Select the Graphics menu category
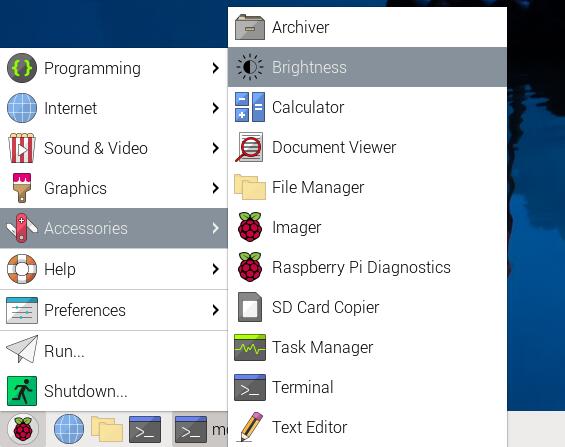Screen dimensions: 565x447 click(x=114, y=188)
